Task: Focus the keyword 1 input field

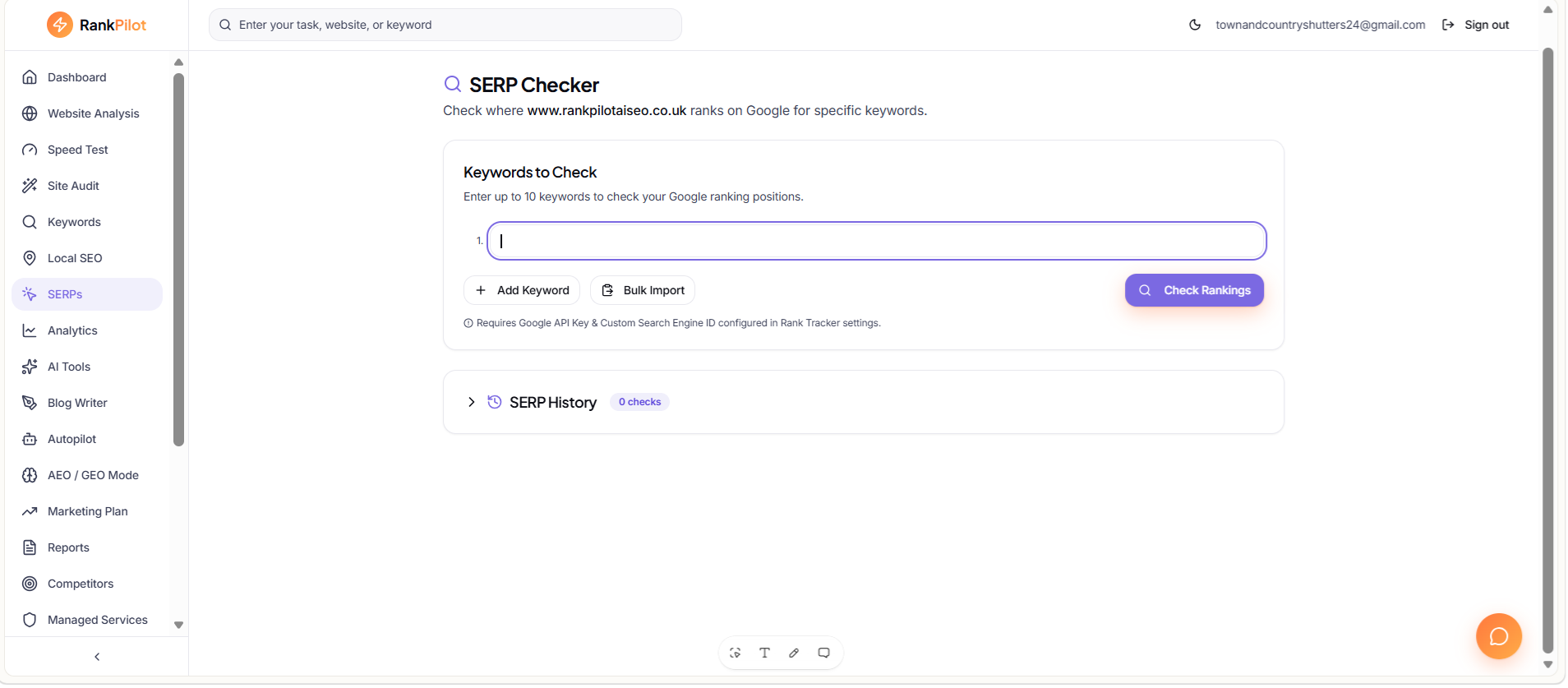Action: tap(877, 241)
